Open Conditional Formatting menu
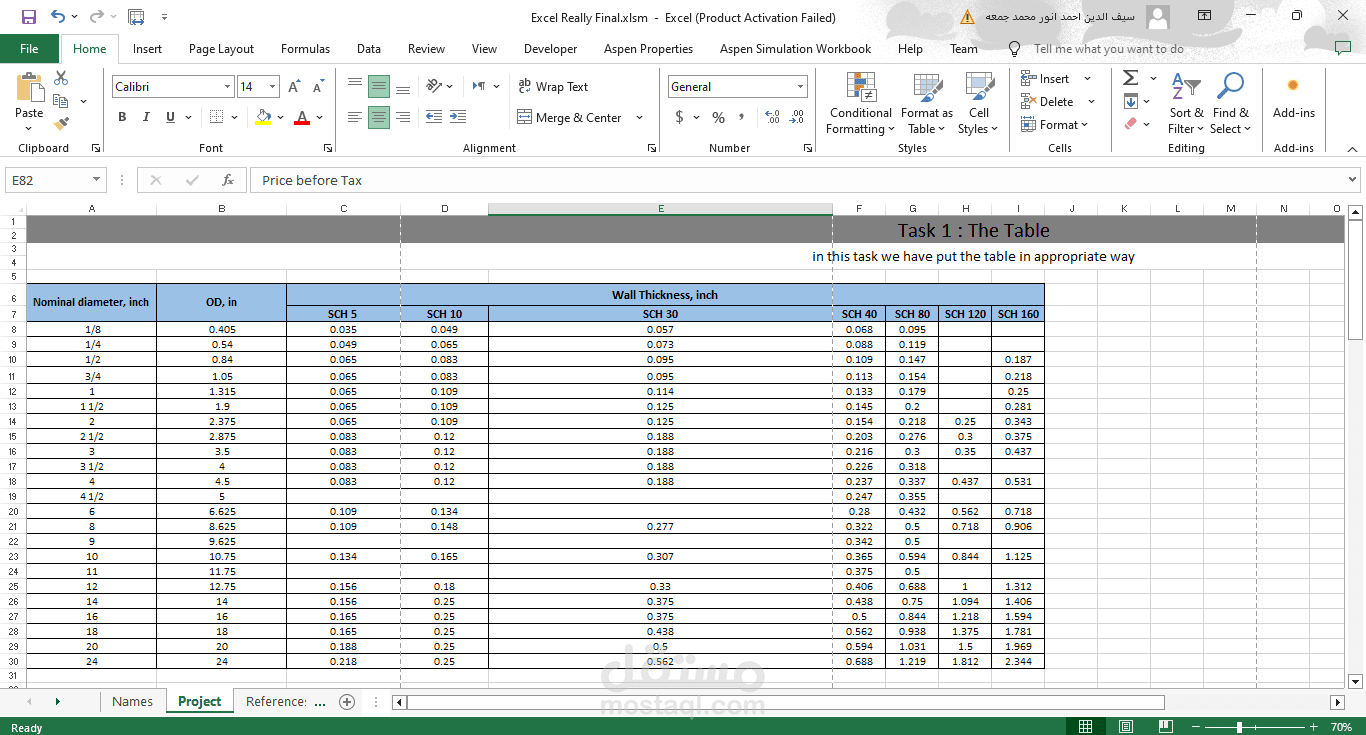Image resolution: width=1366 pixels, height=735 pixels. tap(861, 103)
